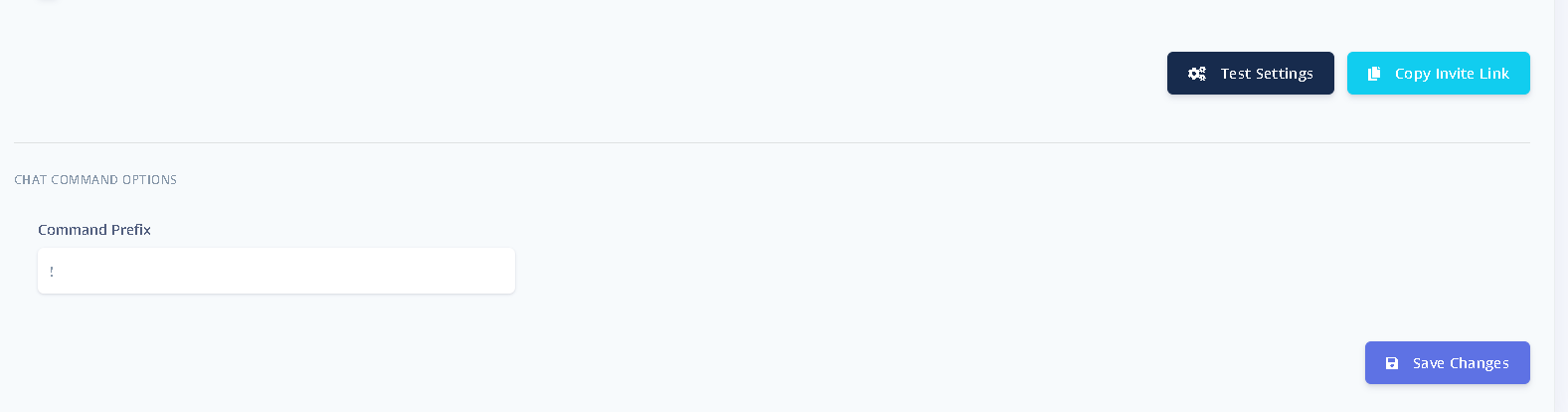Place the cursor after the exclamation mark prefix
Viewport: 1568px width, 412px height.
point(56,271)
